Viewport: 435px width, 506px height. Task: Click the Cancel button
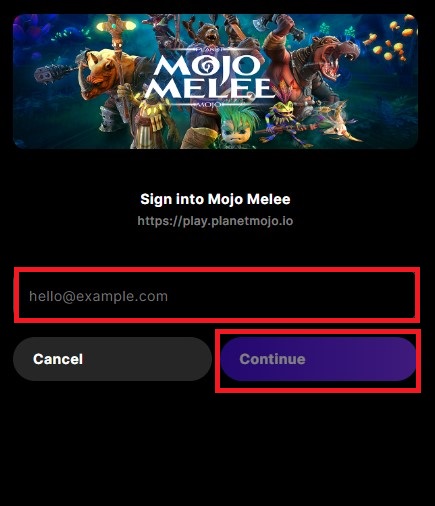112,359
